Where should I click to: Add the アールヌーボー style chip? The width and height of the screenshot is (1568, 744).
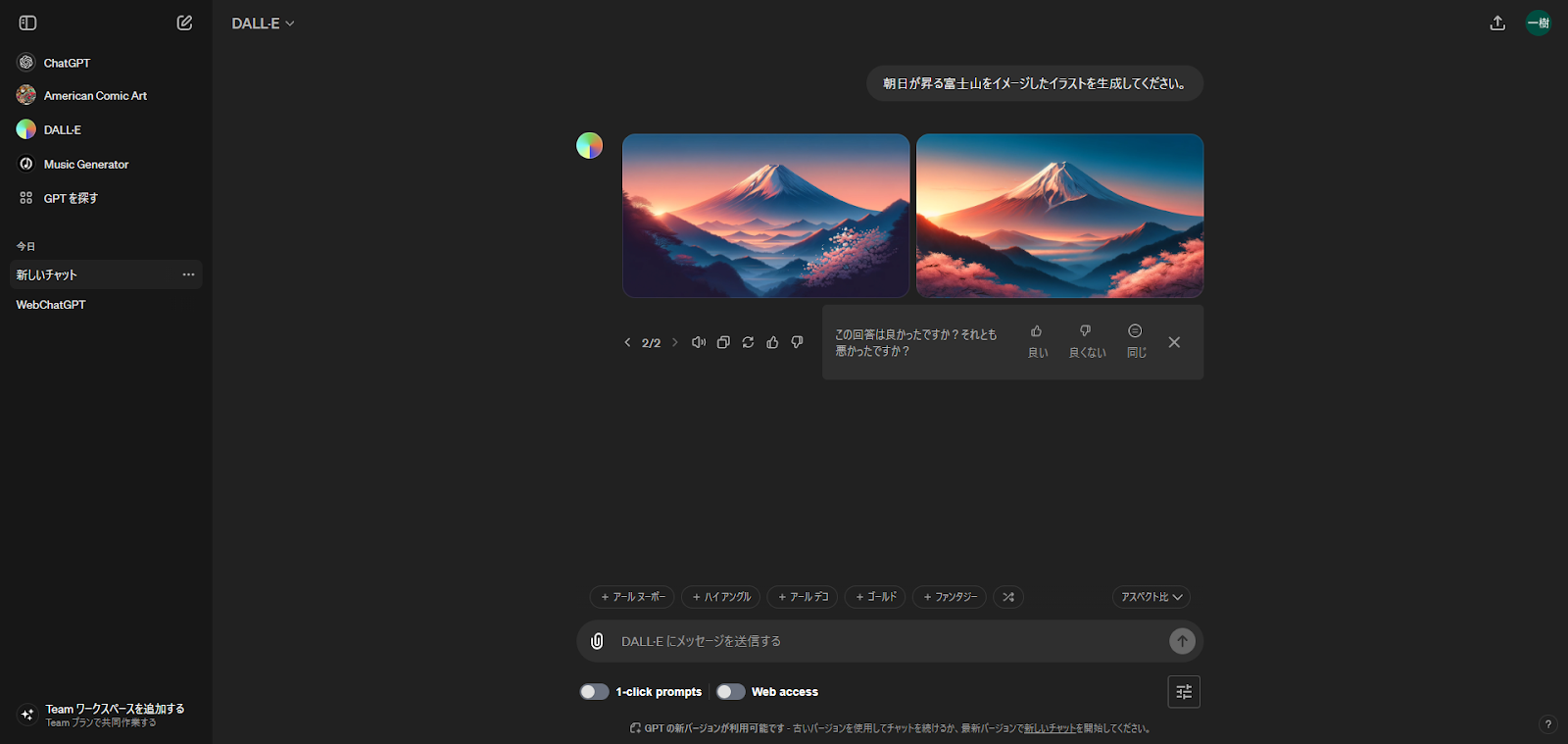pyautogui.click(x=632, y=597)
